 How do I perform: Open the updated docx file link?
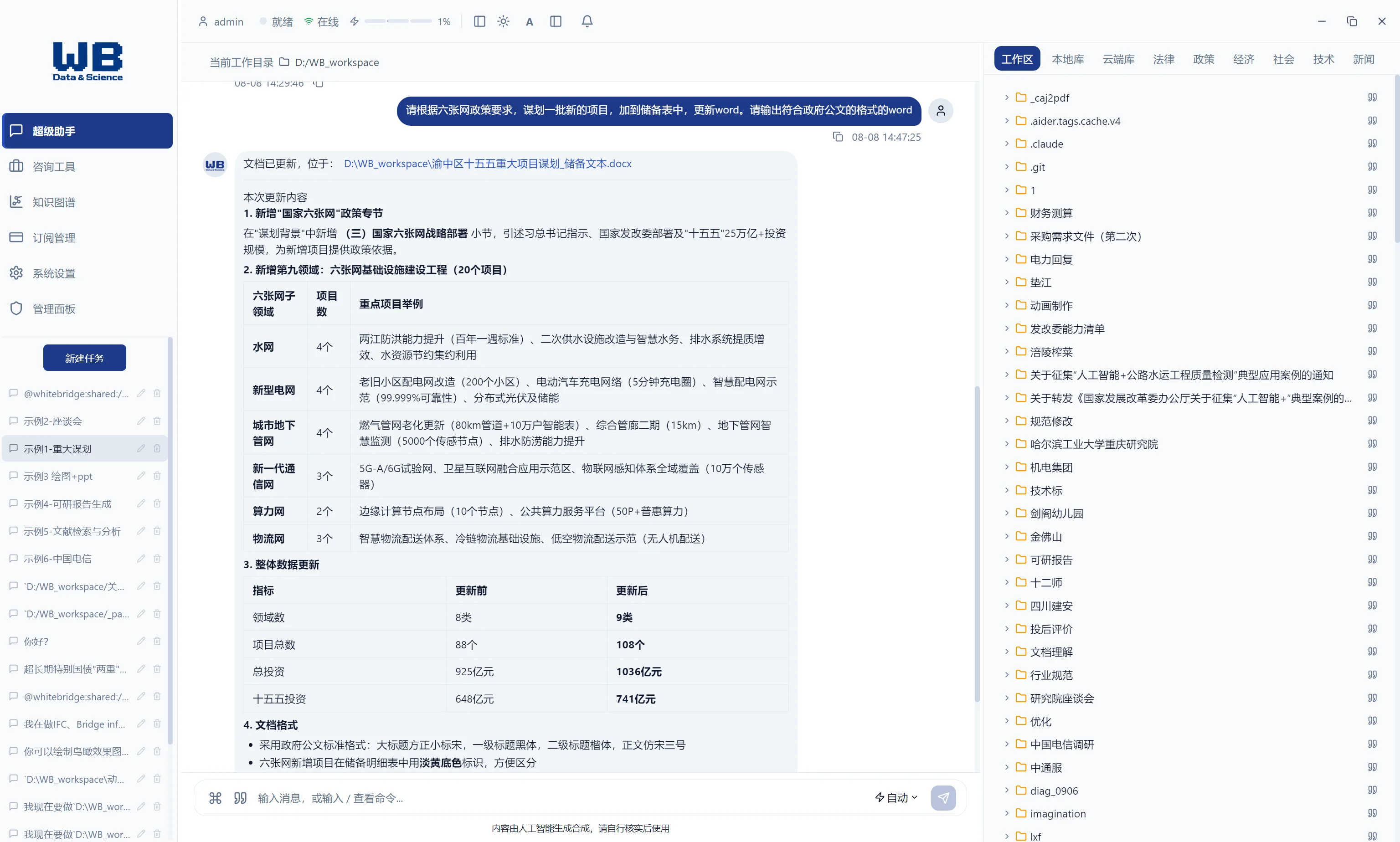click(x=488, y=164)
